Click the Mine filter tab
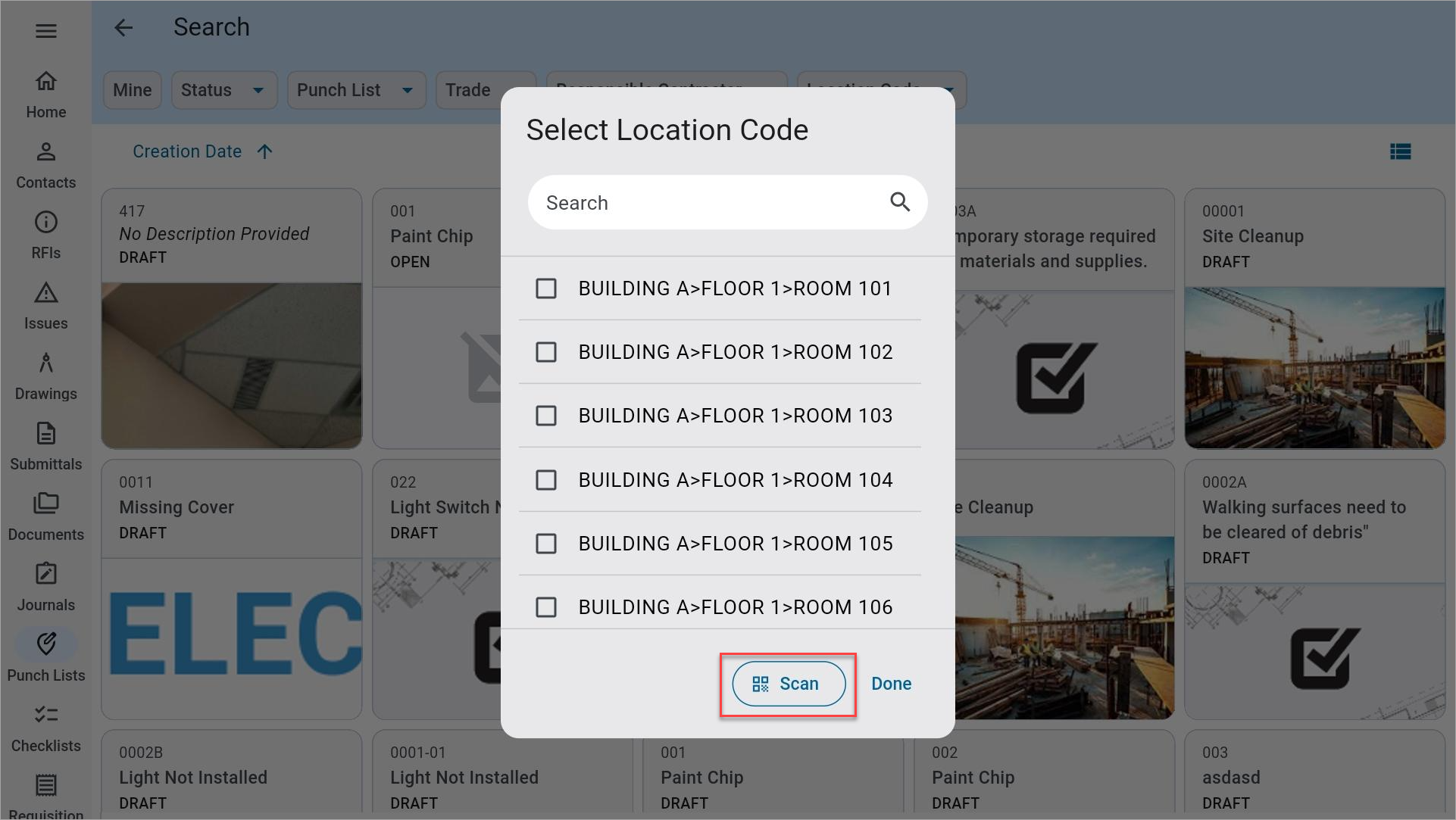The height and width of the screenshot is (820, 1456). 132,91
